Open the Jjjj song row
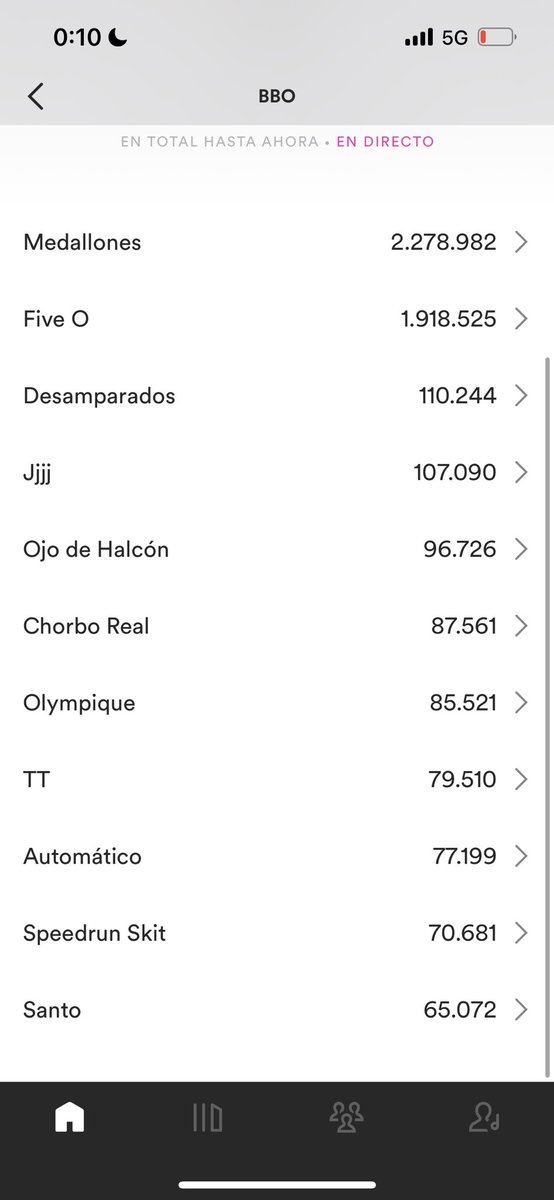 click(276, 472)
